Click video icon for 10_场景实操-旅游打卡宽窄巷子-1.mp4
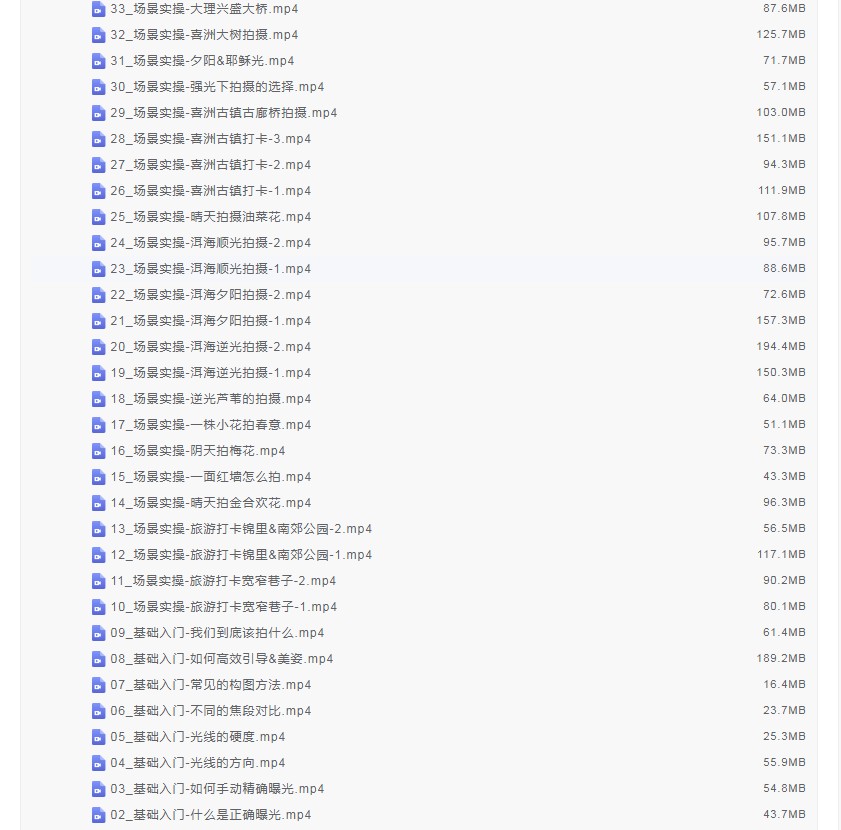Screen dimensions: 841x830 pos(98,607)
